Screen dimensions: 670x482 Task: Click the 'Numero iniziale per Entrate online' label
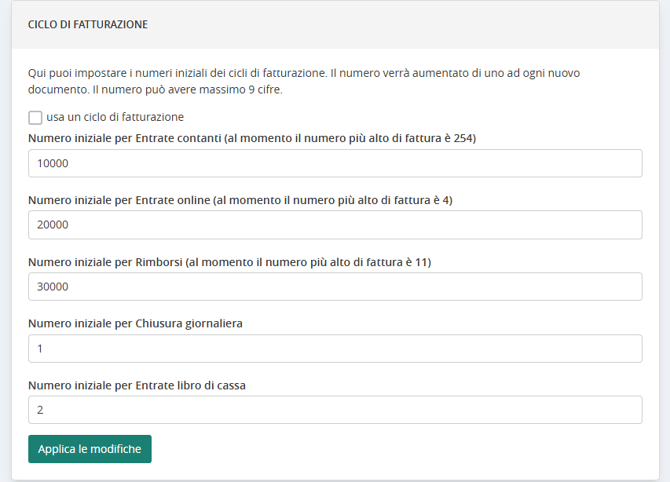click(119, 200)
